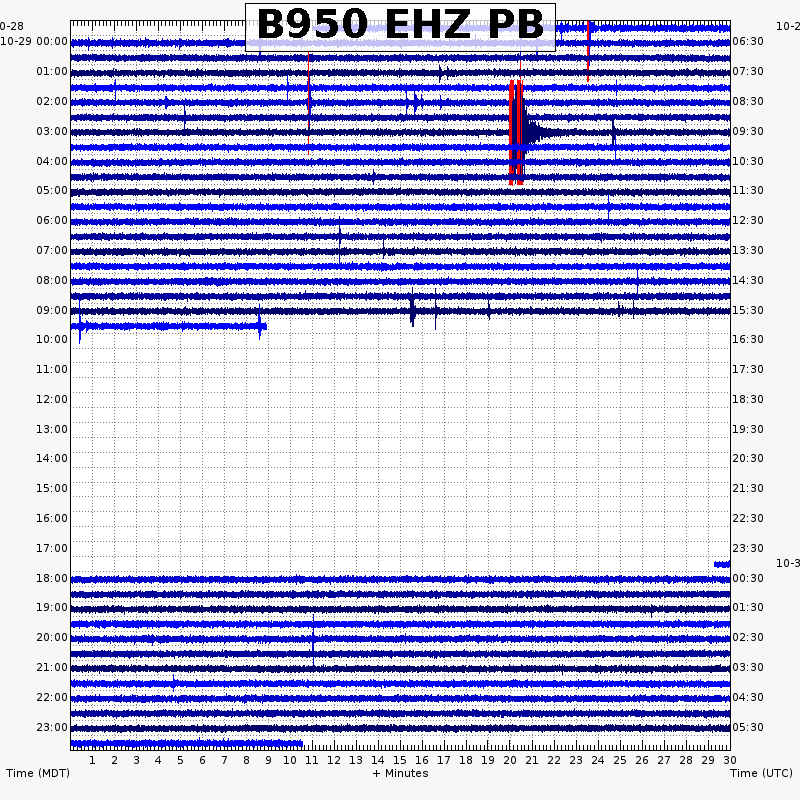Screen dimensions: 800x800
Task: Choose the 18:30 UTC time label
Action: pyautogui.click(x=748, y=399)
